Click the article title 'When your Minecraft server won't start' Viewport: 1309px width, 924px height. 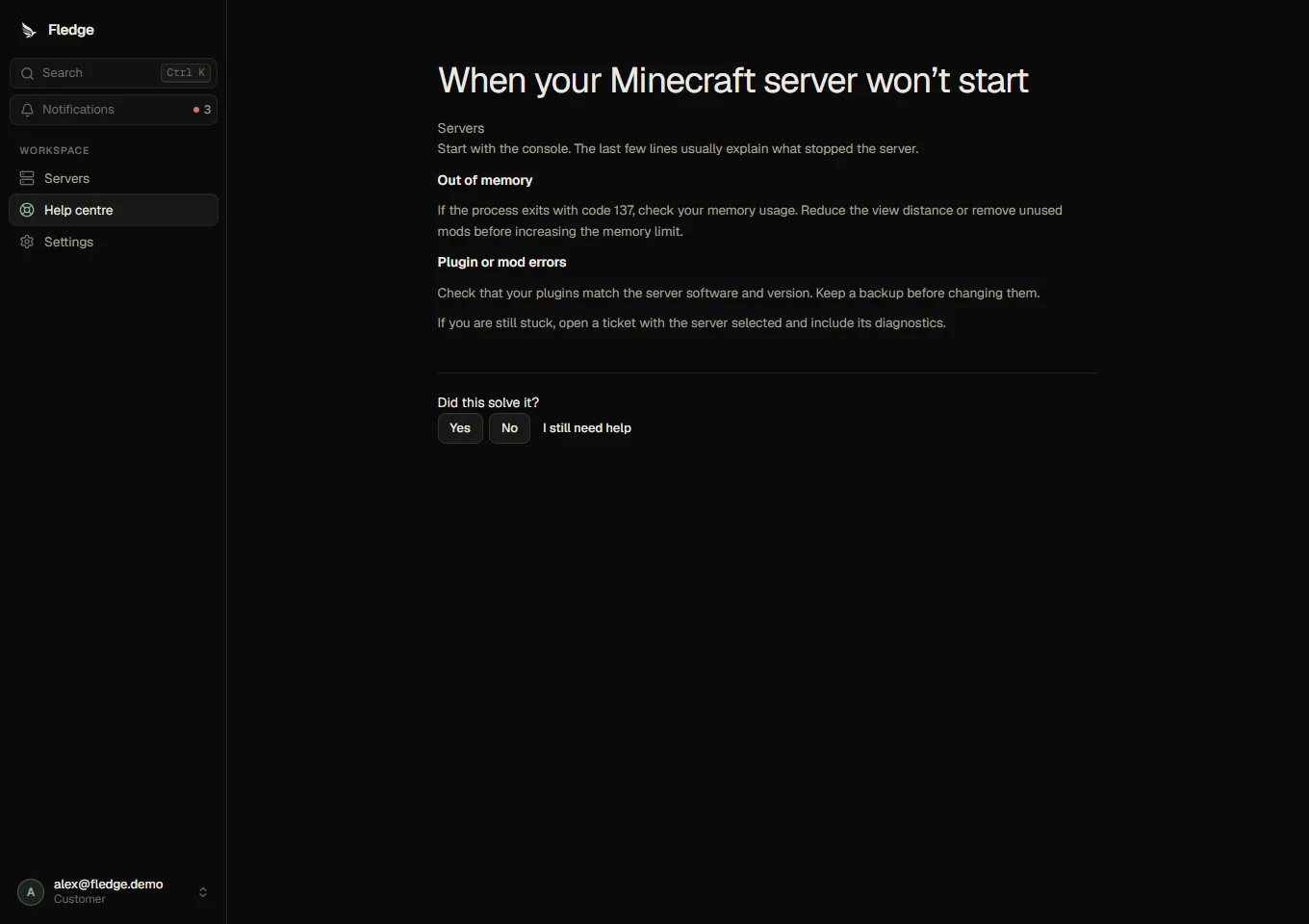(x=733, y=81)
